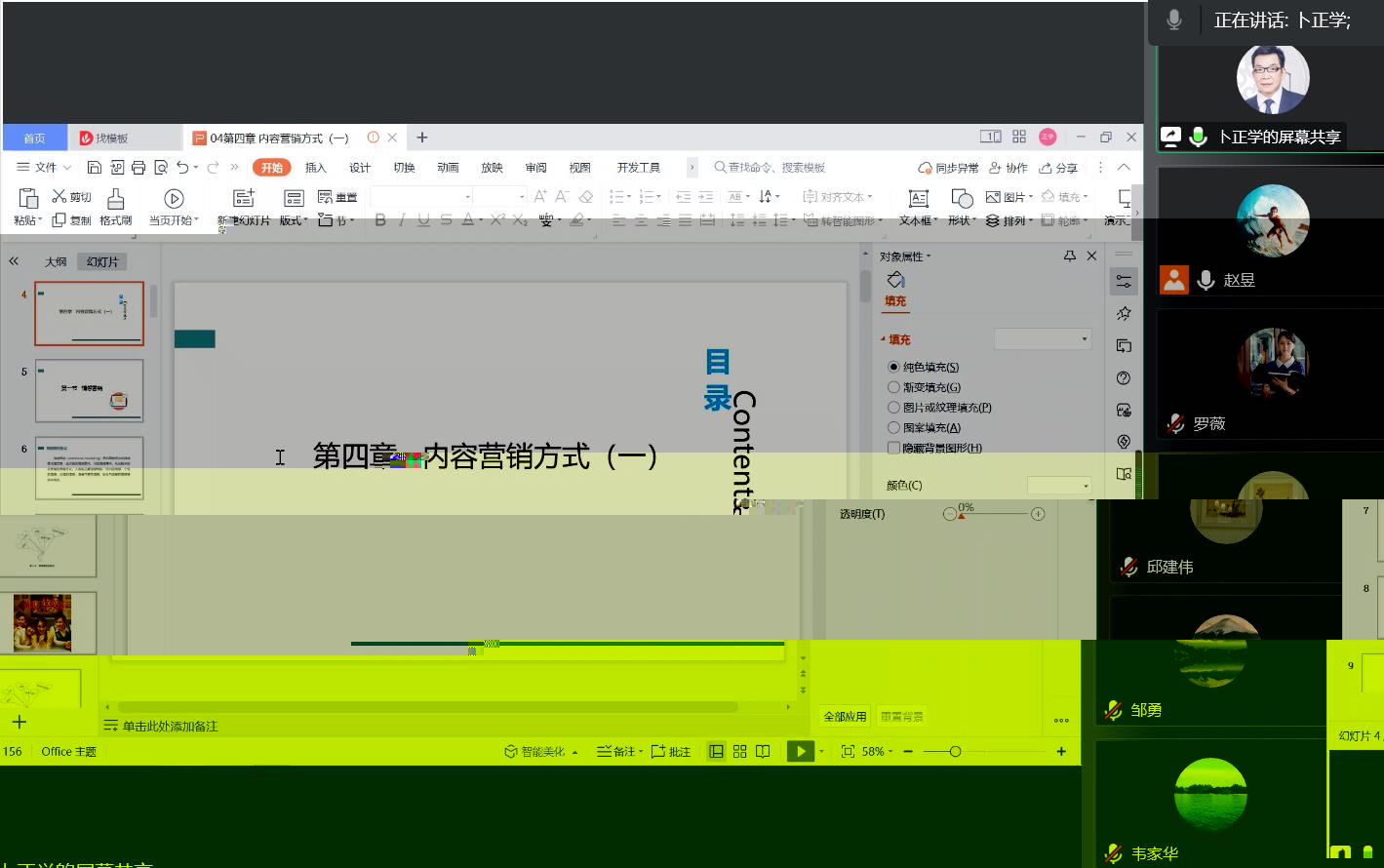Toggle italic formatting

tap(402, 220)
